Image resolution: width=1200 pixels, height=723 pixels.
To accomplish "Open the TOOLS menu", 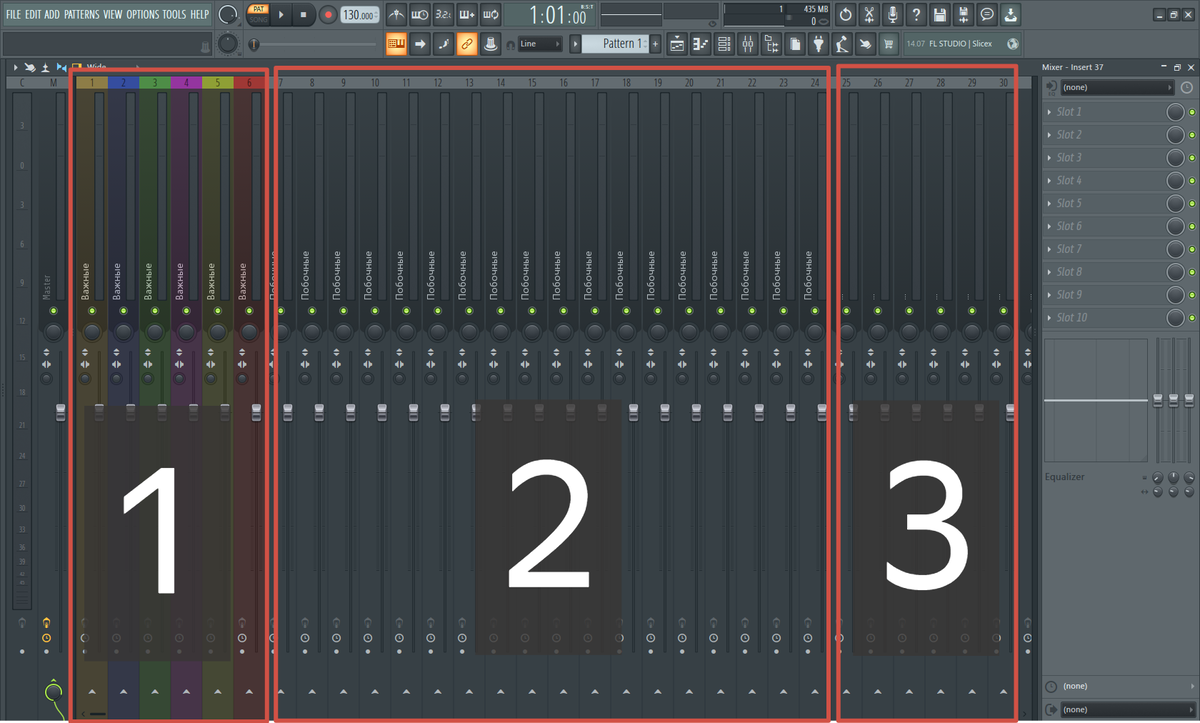I will [x=175, y=15].
